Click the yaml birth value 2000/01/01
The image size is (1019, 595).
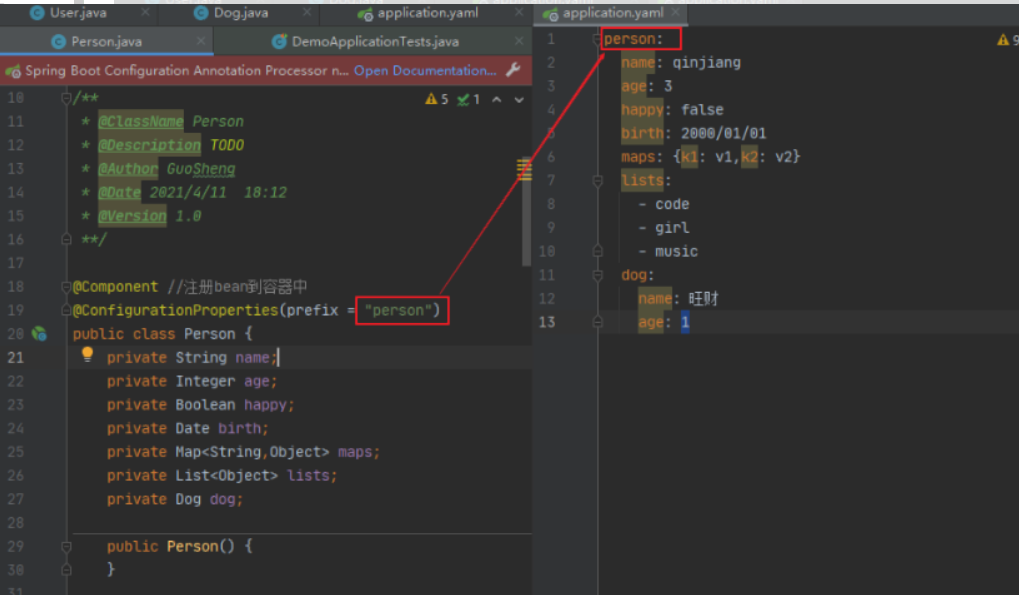[723, 134]
